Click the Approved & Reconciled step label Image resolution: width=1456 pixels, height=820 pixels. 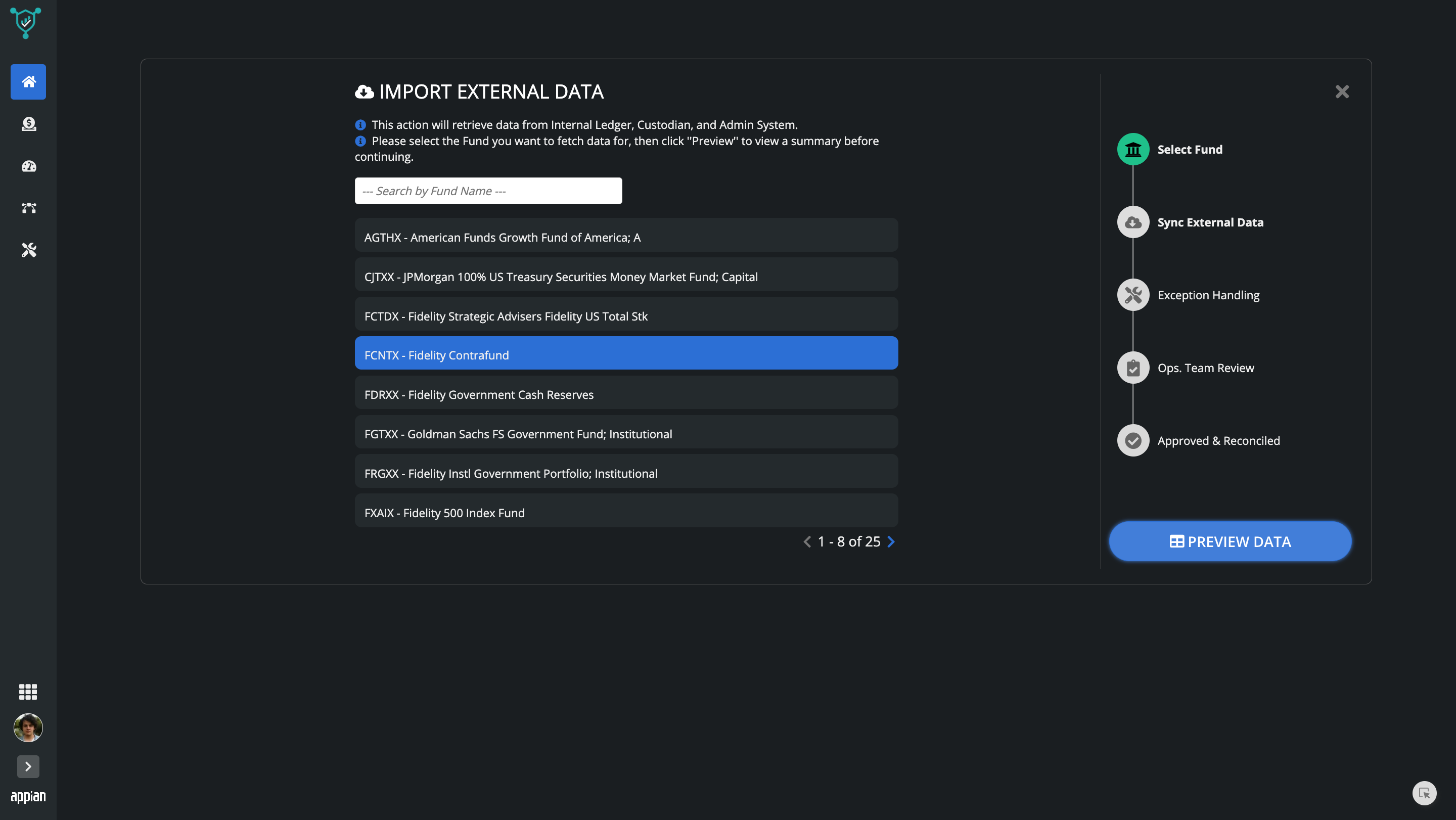point(1218,441)
